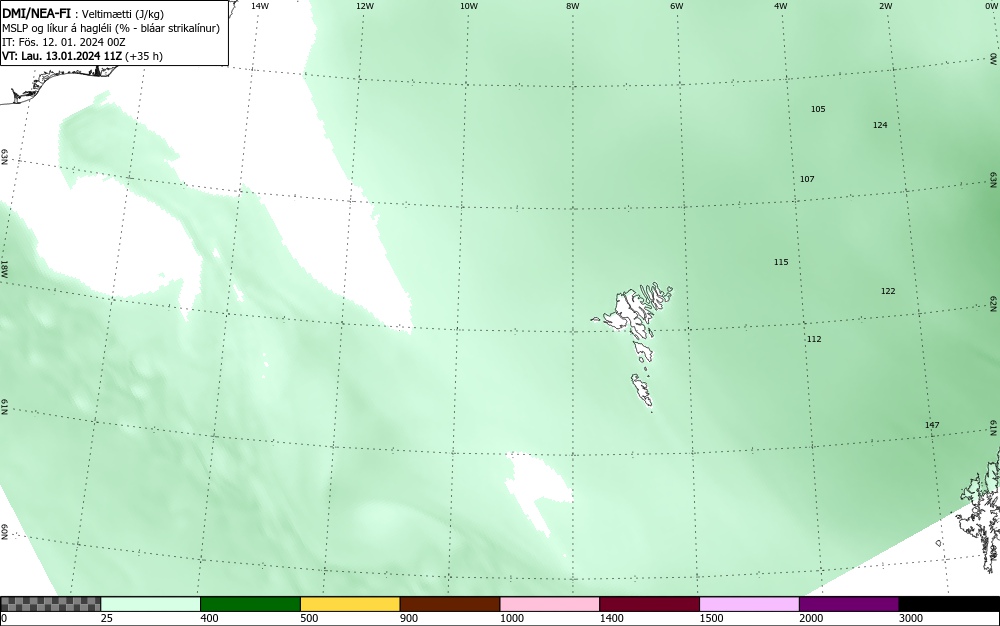Click the DMI/NEA-FI title text
The height and width of the screenshot is (626, 1000).
(x=36, y=14)
